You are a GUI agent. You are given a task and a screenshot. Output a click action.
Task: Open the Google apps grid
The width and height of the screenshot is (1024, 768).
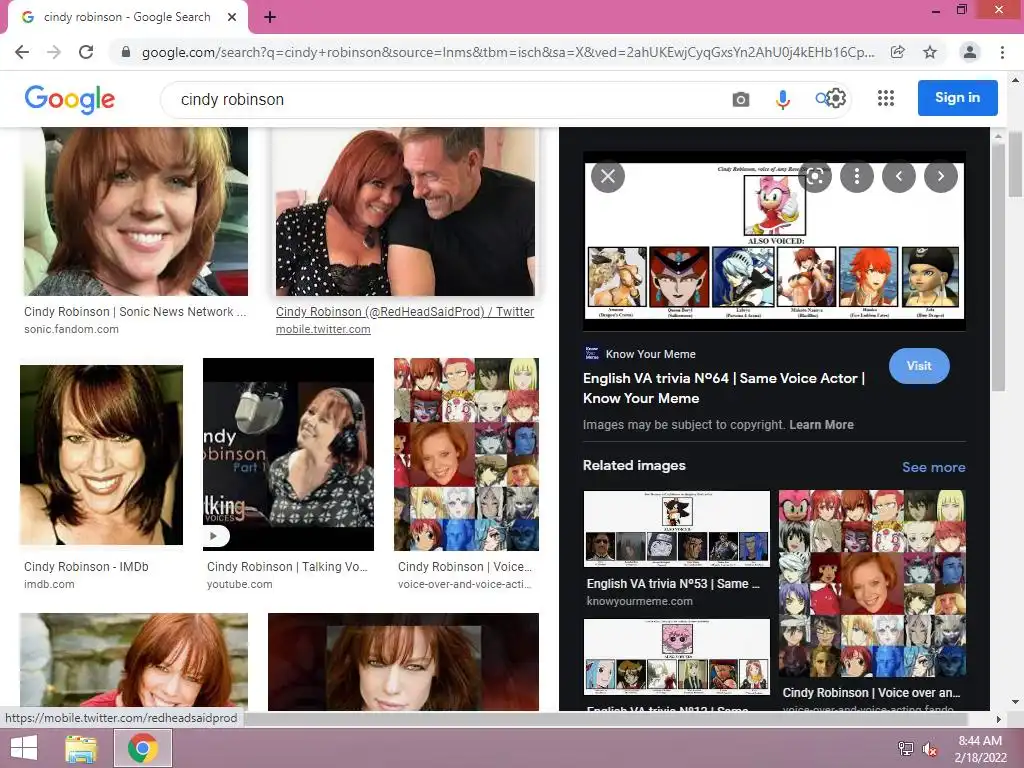pyautogui.click(x=886, y=99)
